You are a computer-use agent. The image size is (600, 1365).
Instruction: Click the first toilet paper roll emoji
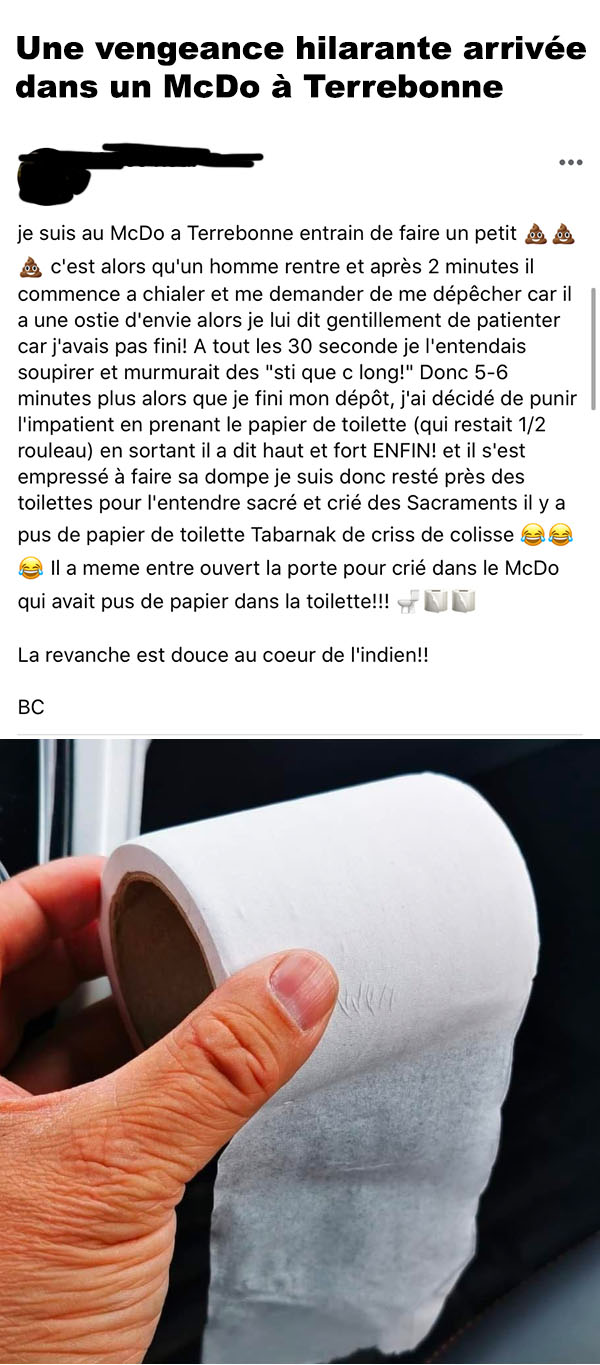point(436,601)
